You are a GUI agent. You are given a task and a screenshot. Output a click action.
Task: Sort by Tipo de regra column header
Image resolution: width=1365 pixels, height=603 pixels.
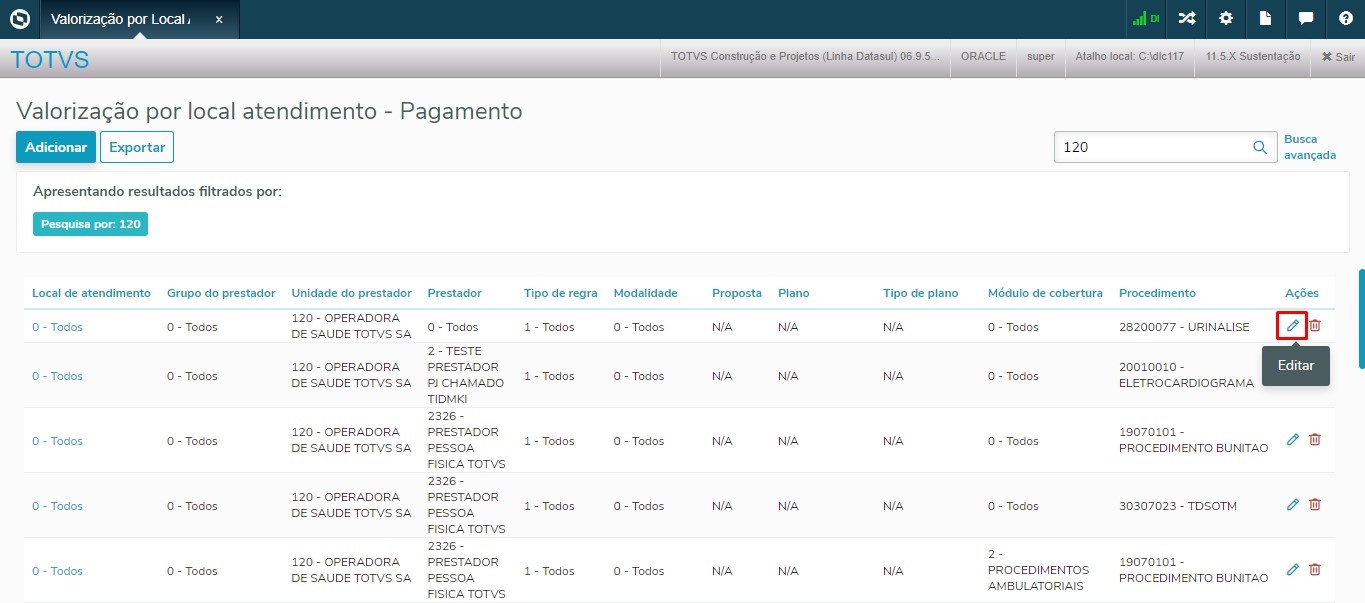coord(560,293)
